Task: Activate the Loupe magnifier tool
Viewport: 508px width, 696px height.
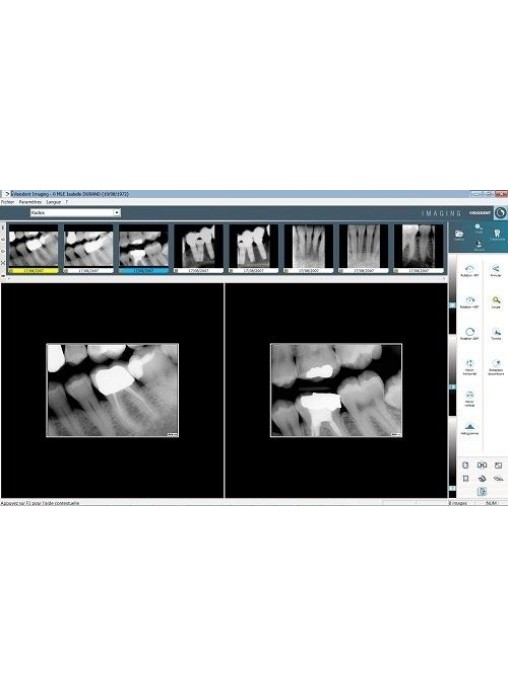Action: point(496,301)
